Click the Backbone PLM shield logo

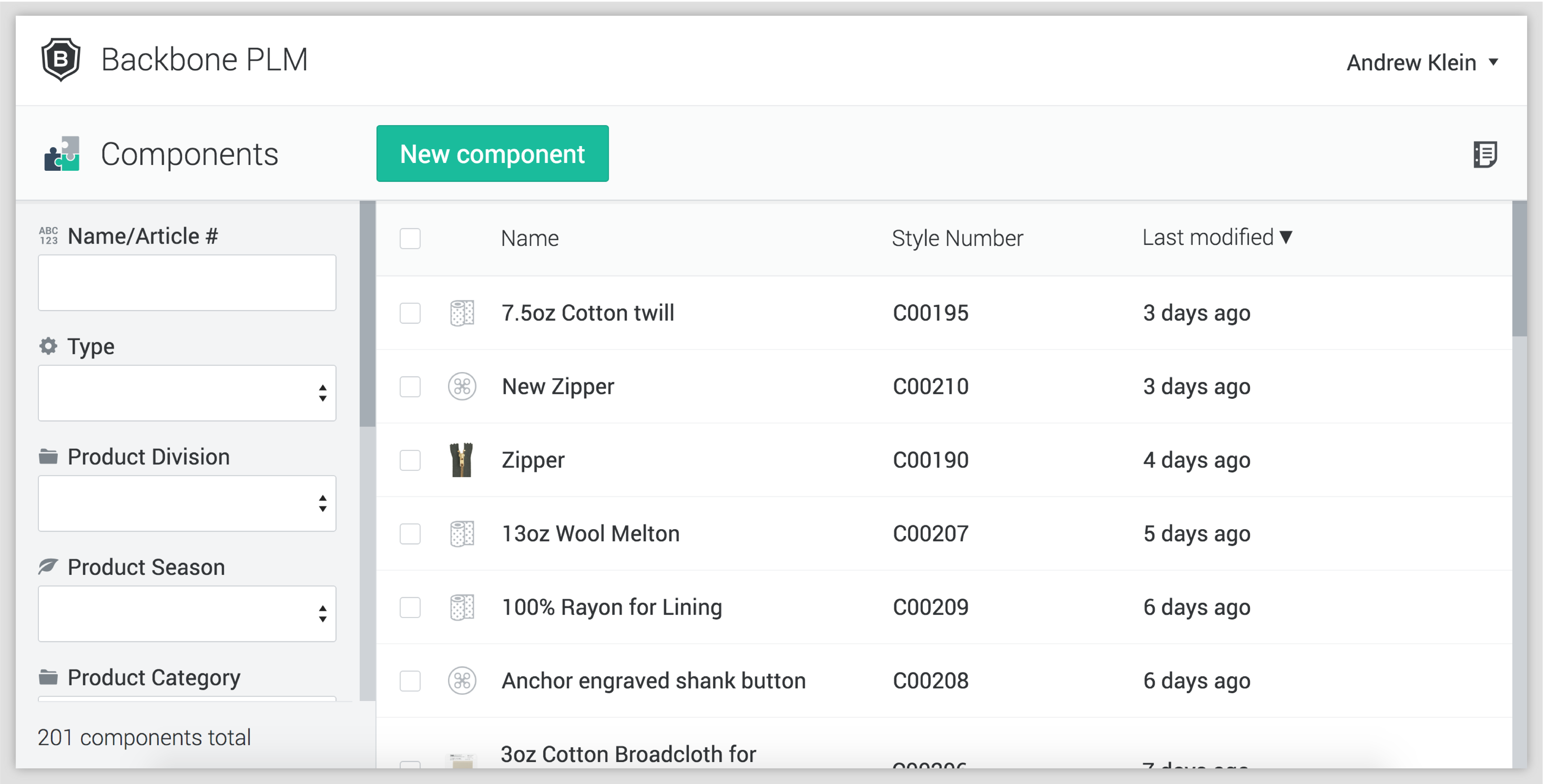(x=61, y=59)
